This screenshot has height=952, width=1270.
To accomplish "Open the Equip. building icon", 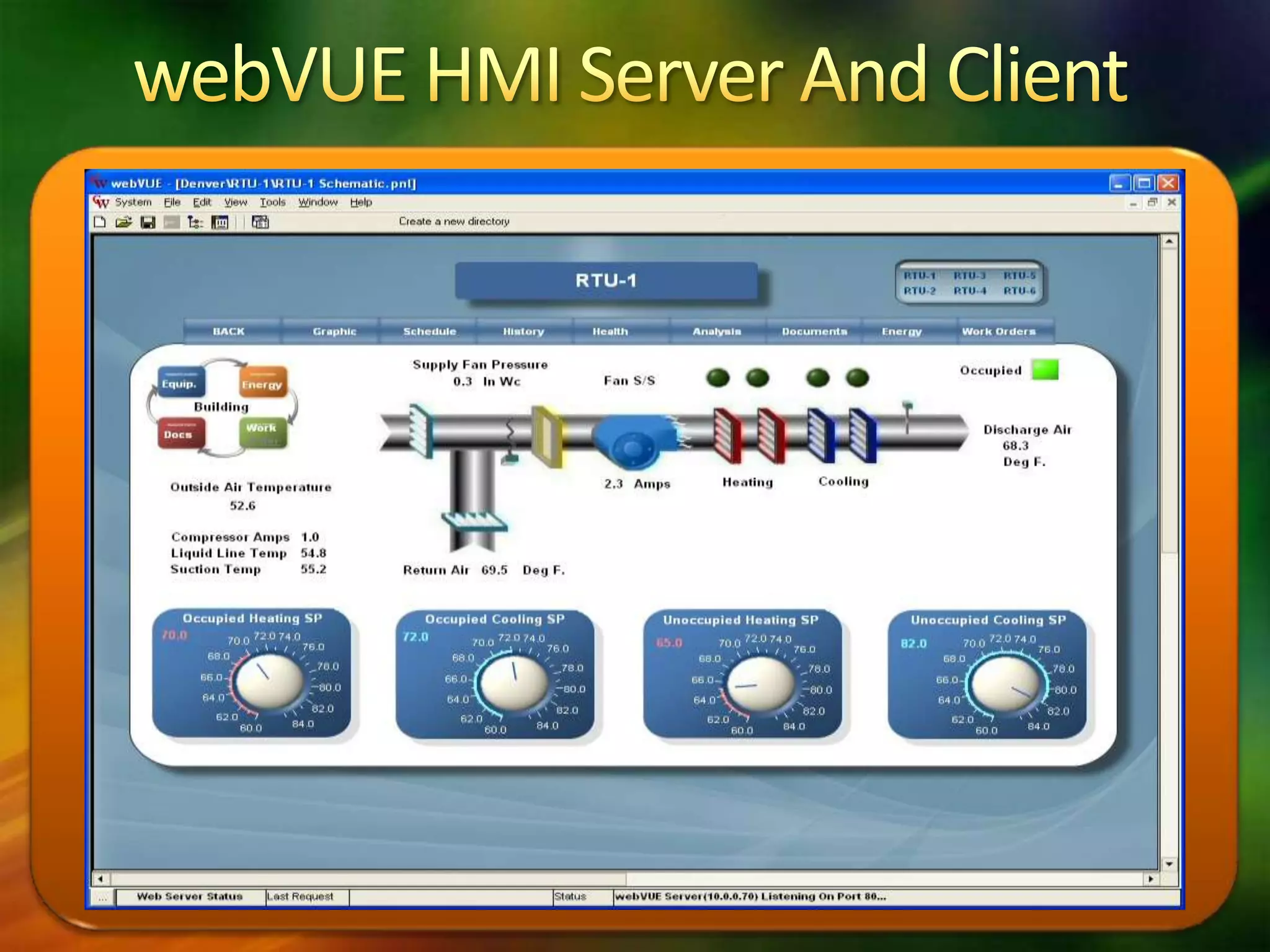I will (180, 382).
